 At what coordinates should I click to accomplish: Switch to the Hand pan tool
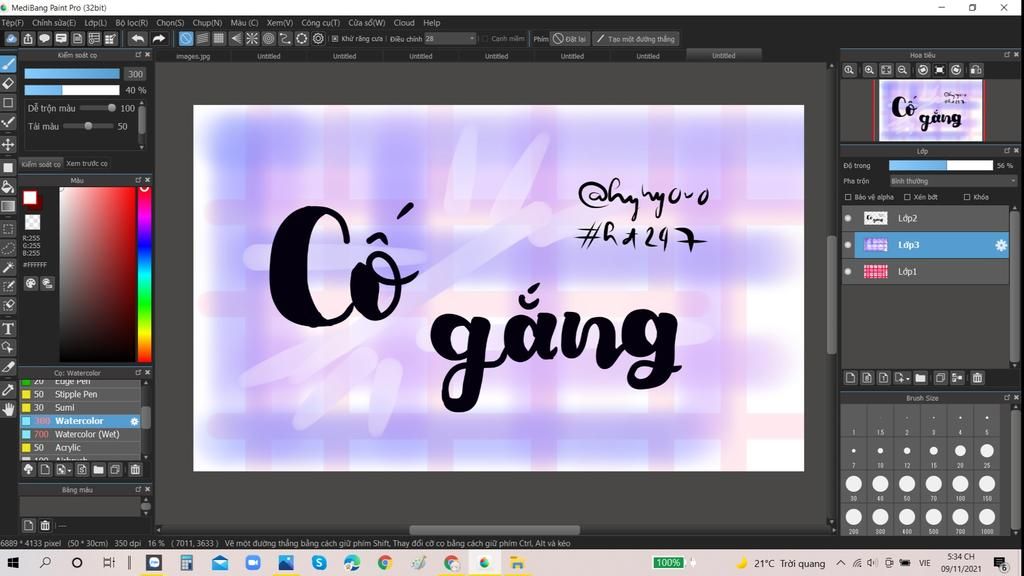pyautogui.click(x=8, y=409)
